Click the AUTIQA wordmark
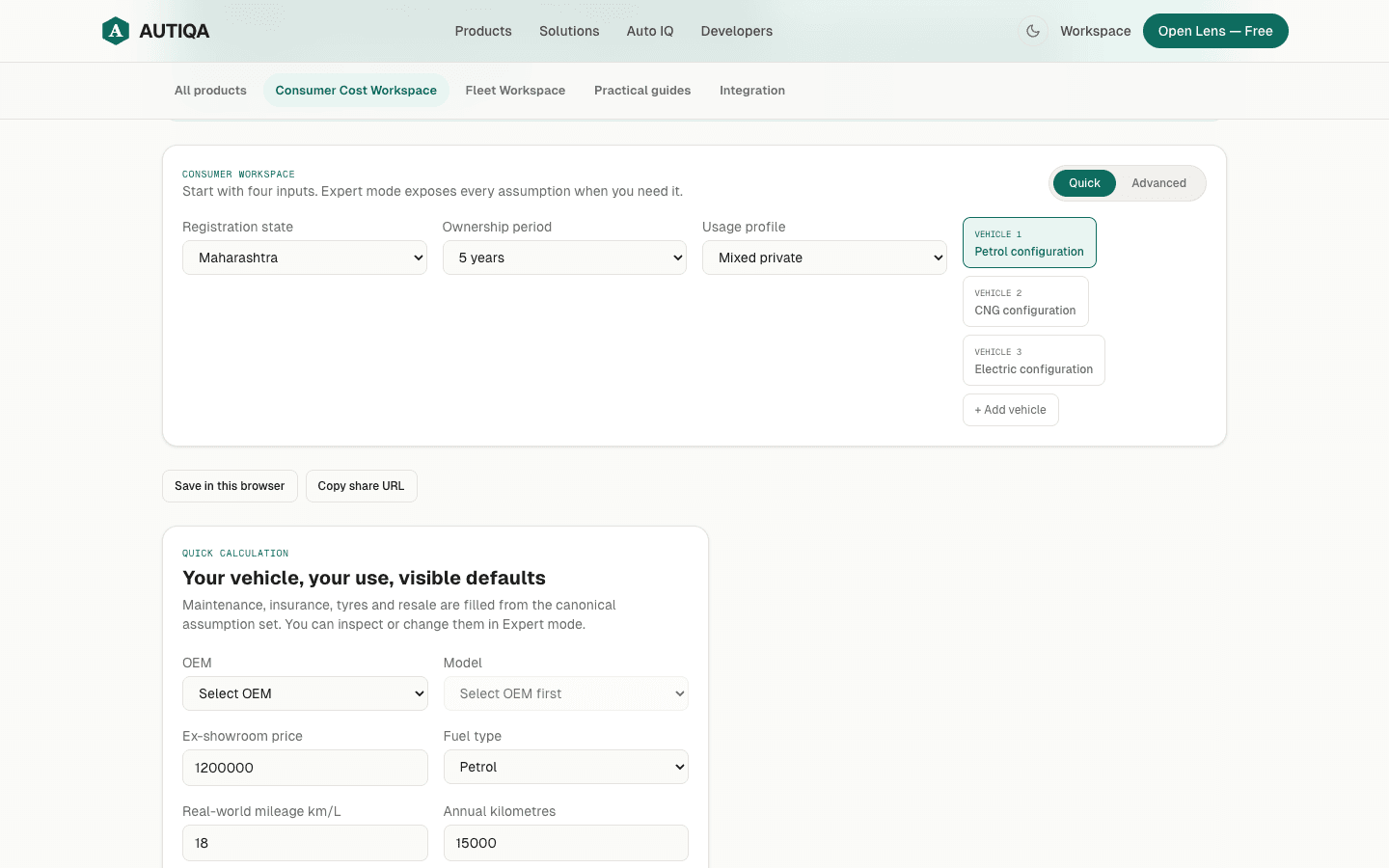1389x868 pixels. (x=175, y=31)
